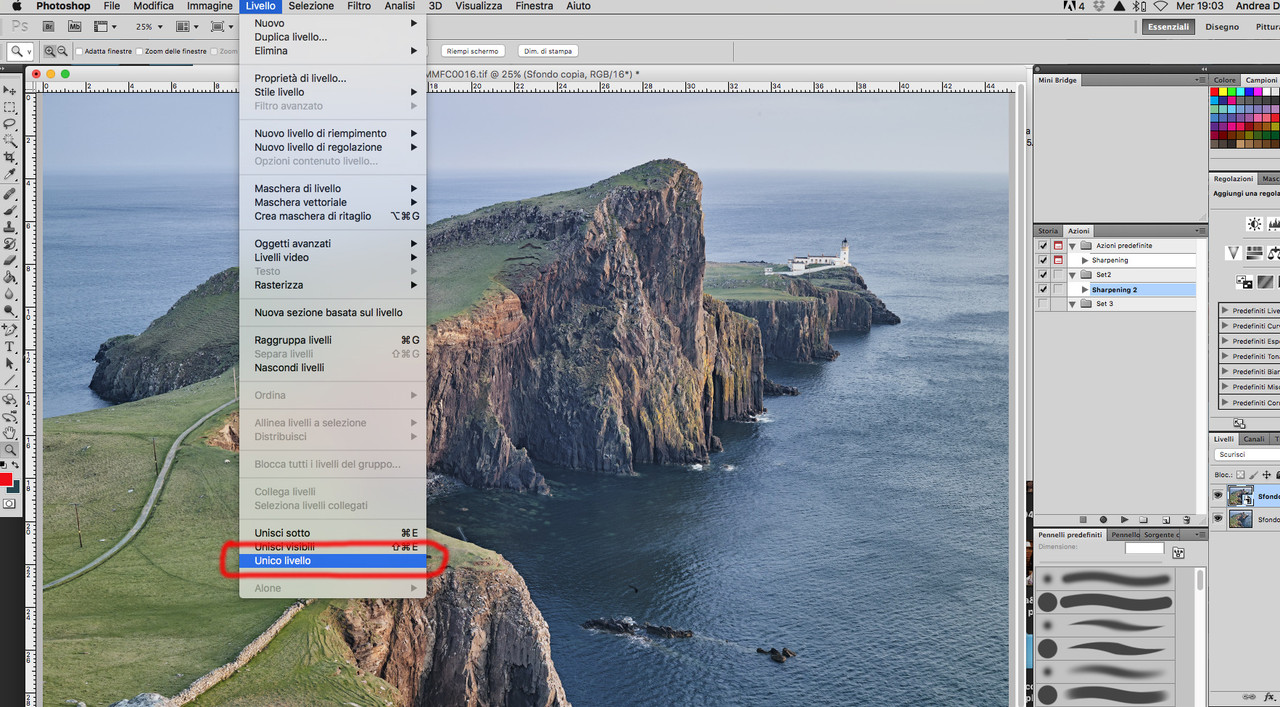Select the Zoom tool in the toolbox
This screenshot has height=707, width=1280.
10,450
